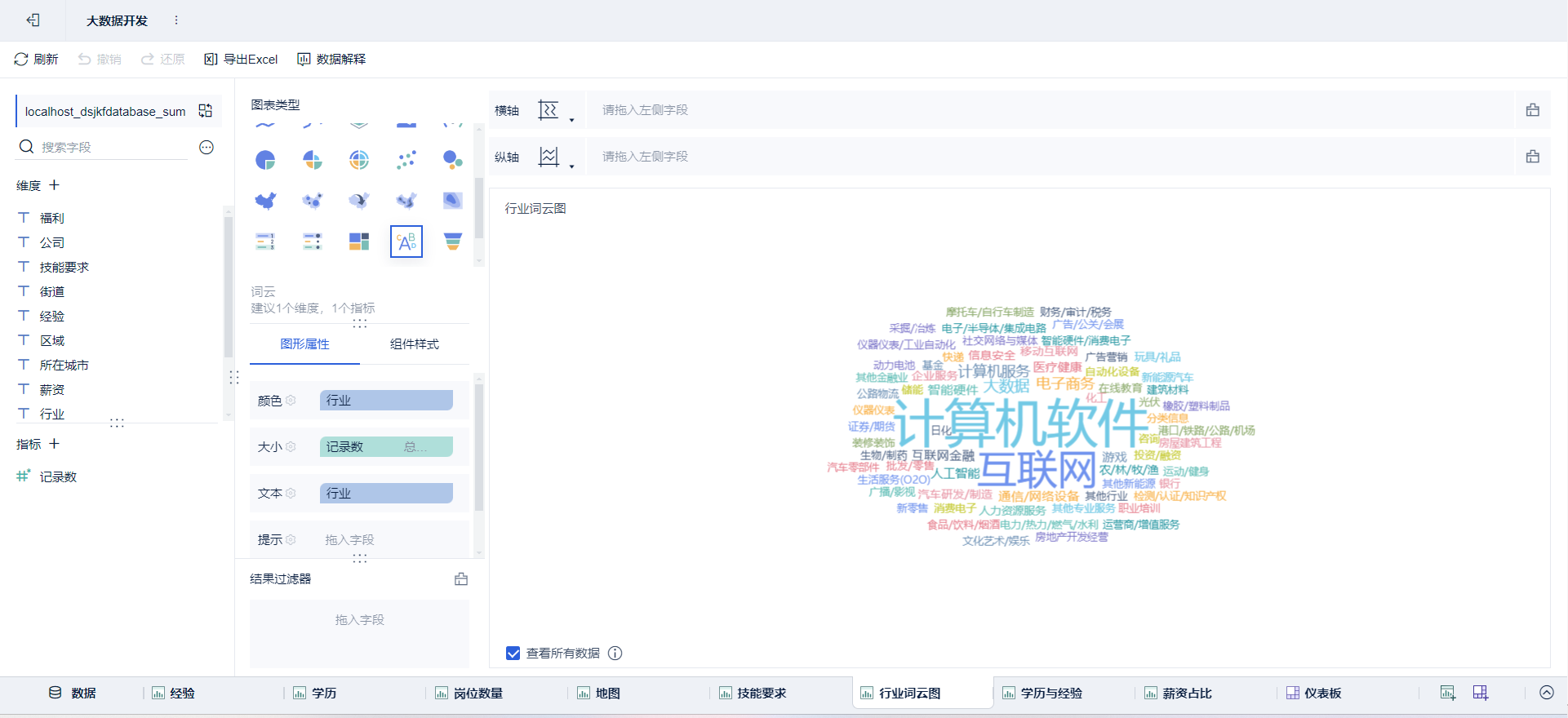Open the 岗位数量 sheet tab
Image resolution: width=1568 pixels, height=718 pixels.
(x=469, y=694)
